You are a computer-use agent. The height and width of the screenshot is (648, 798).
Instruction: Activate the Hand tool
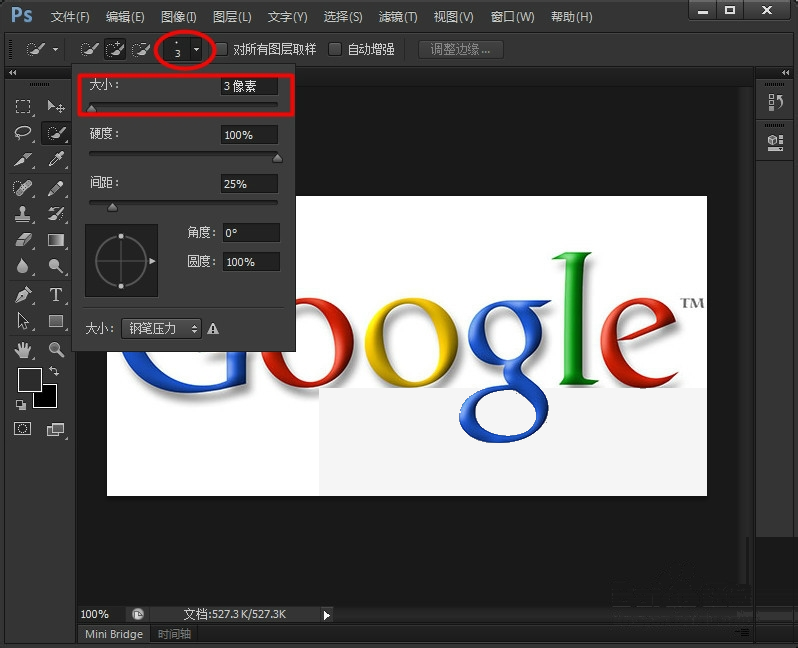[22, 349]
